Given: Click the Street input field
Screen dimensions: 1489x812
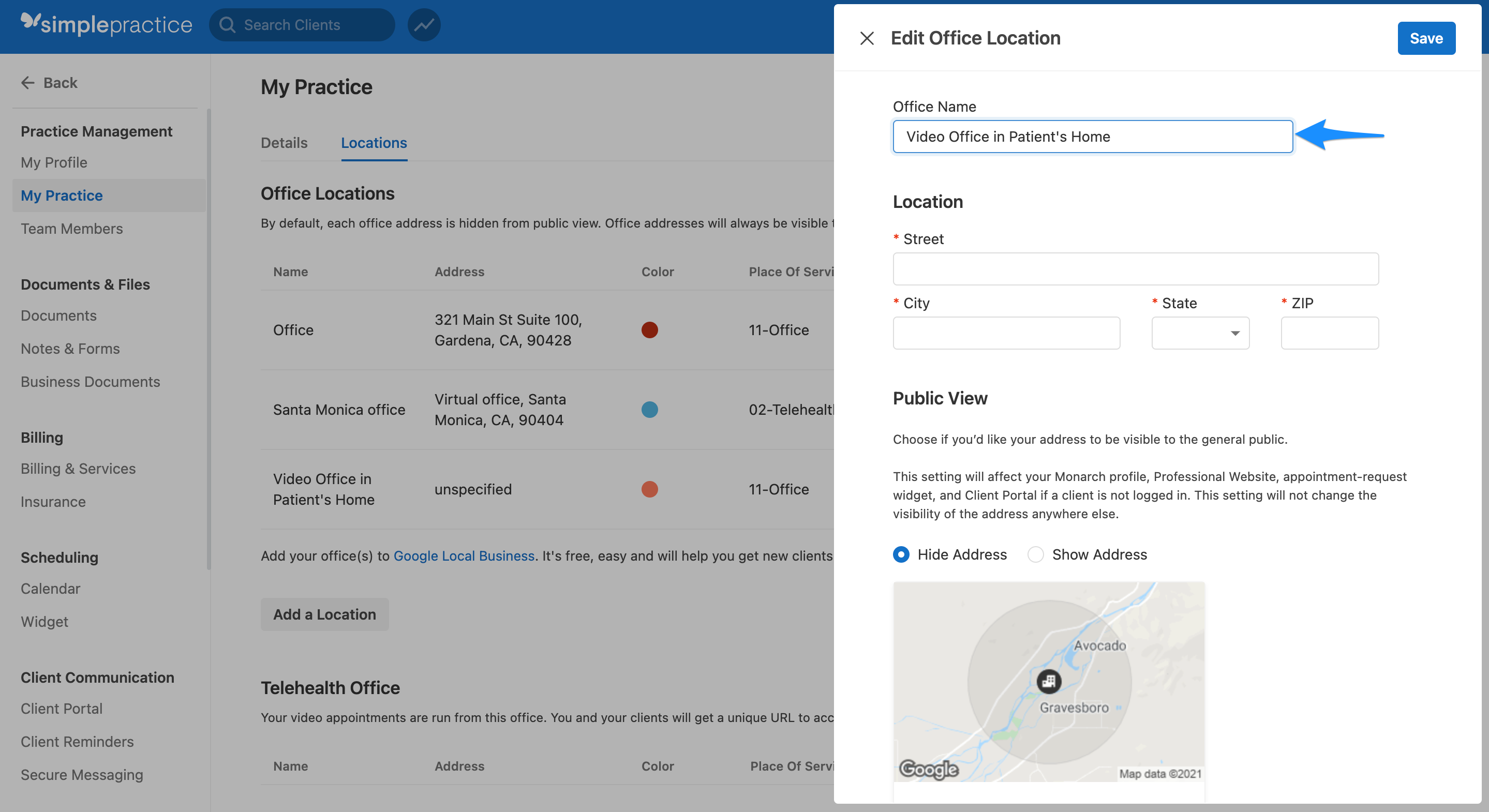Looking at the screenshot, I should 1135,269.
